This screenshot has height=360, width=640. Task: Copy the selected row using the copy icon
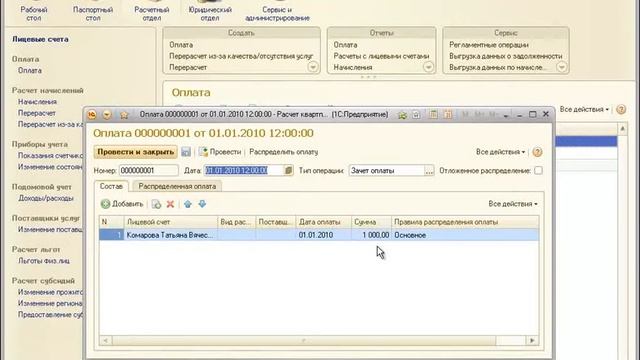(x=156, y=204)
